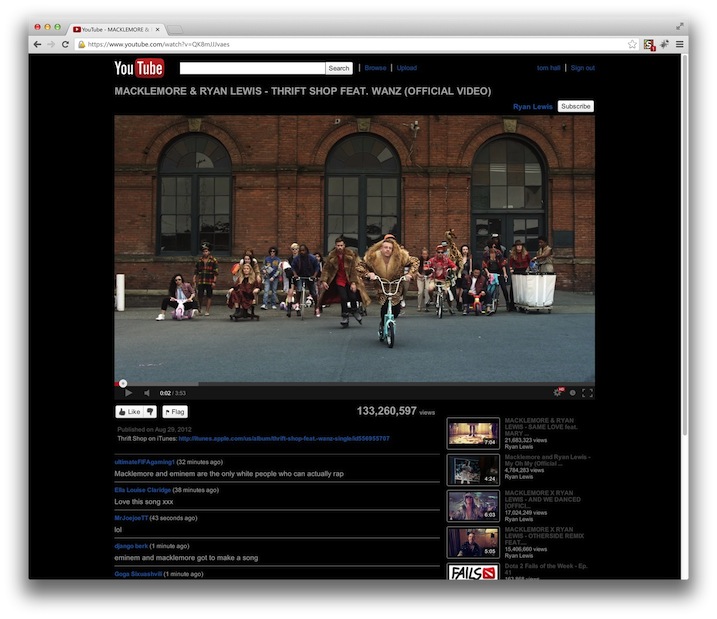
Task: Open the tom hall account link
Action: 548,68
